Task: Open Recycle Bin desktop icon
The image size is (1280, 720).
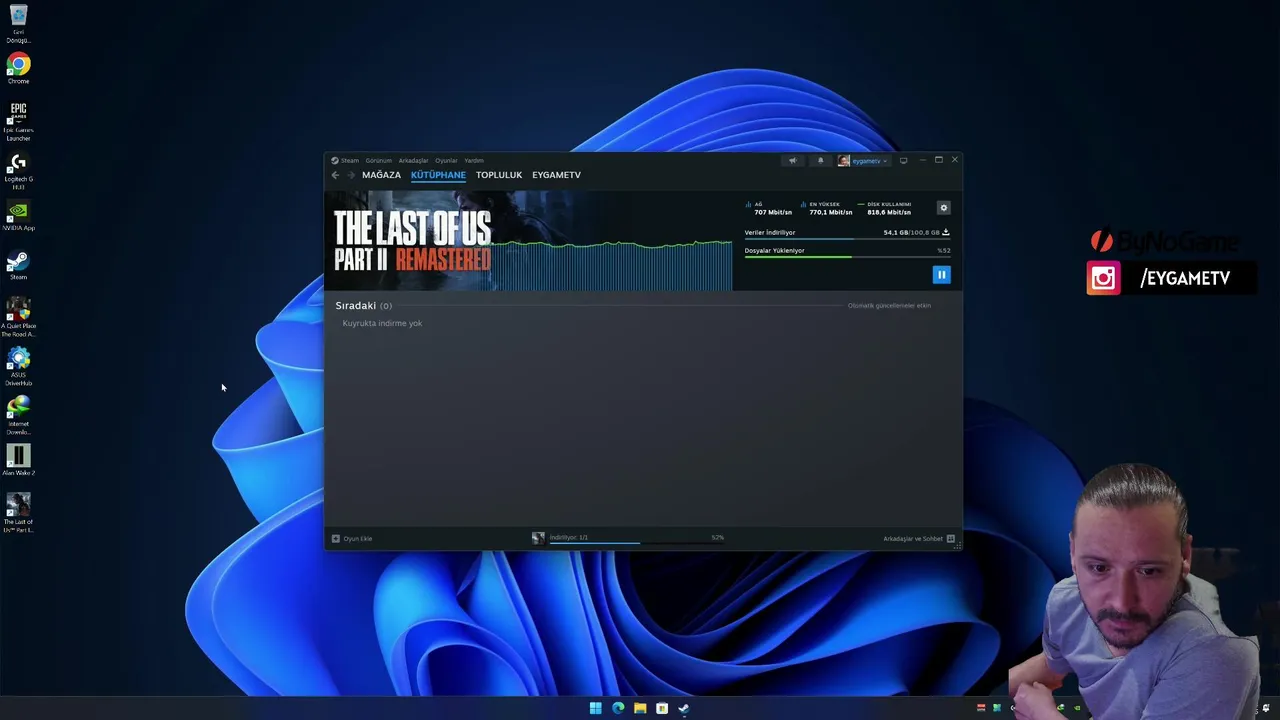Action: point(18,24)
